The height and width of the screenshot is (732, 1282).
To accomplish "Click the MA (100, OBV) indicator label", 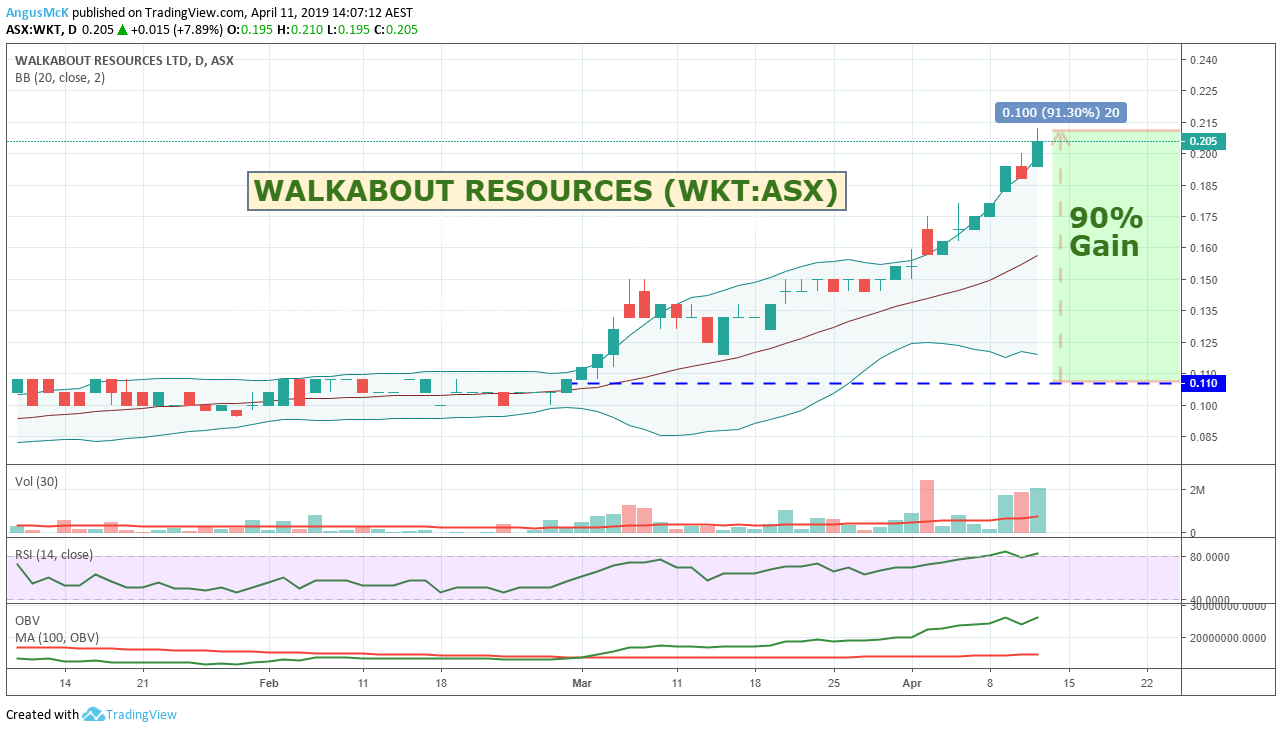I will click(x=57, y=637).
